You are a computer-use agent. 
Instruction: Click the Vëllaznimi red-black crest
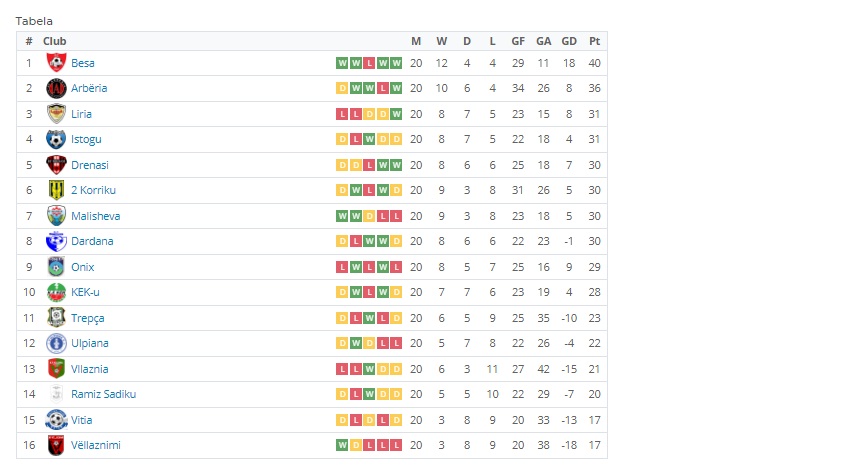pos(56,445)
